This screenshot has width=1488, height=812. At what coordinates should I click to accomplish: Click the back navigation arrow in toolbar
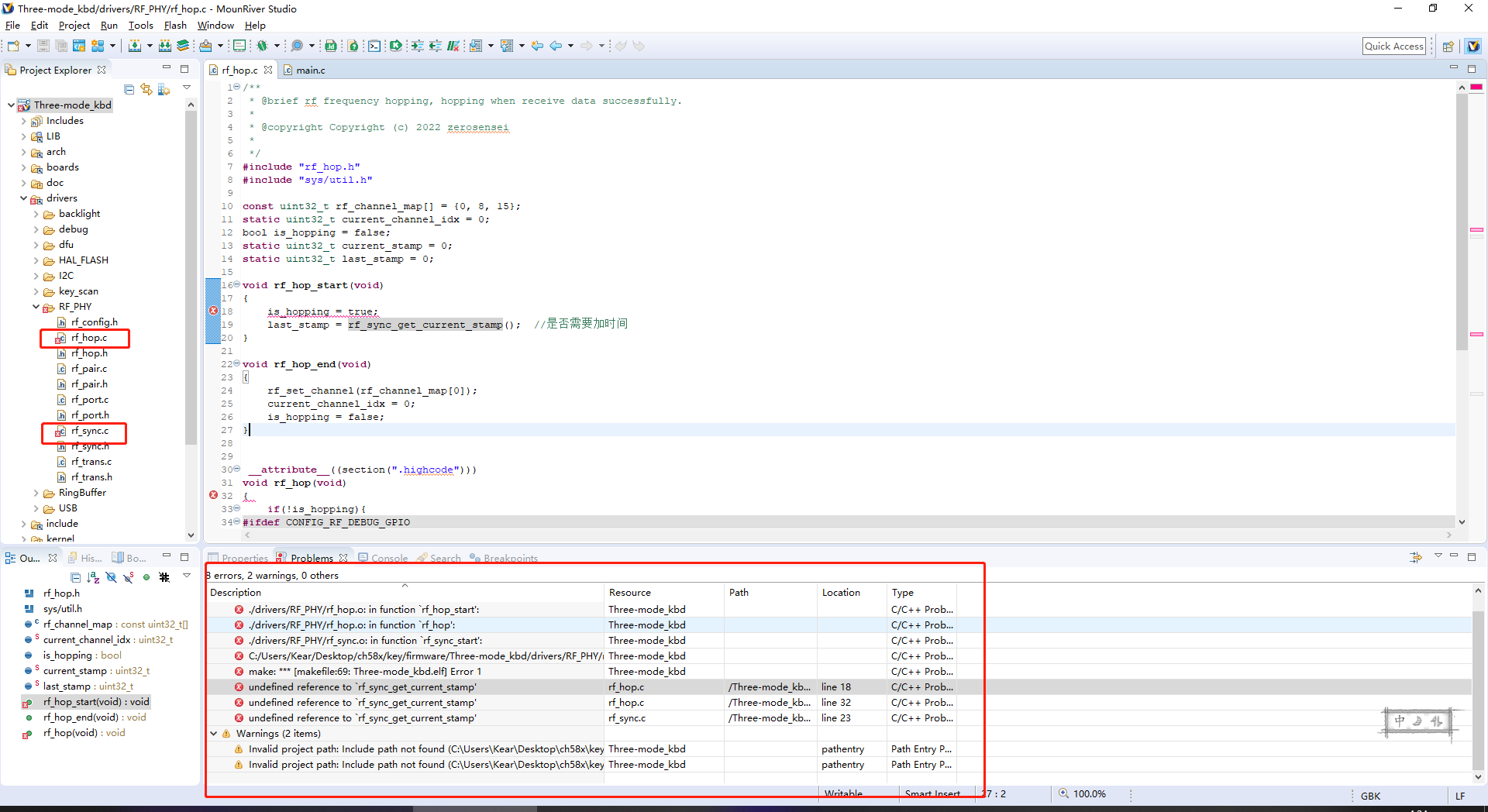coord(556,46)
